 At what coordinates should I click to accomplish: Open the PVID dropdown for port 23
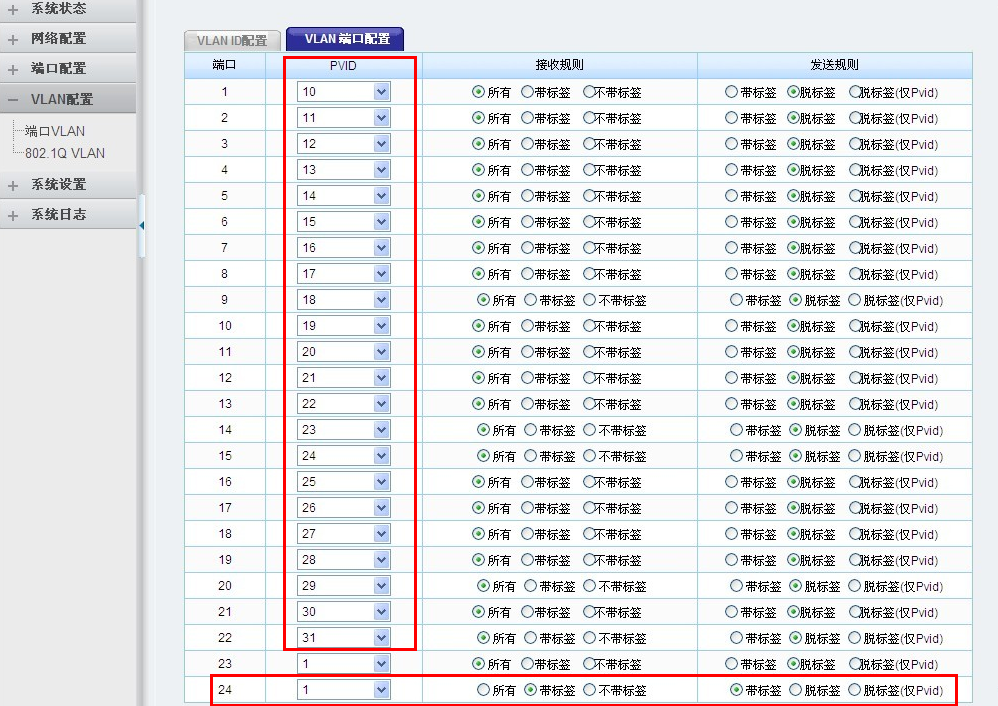tap(381, 664)
